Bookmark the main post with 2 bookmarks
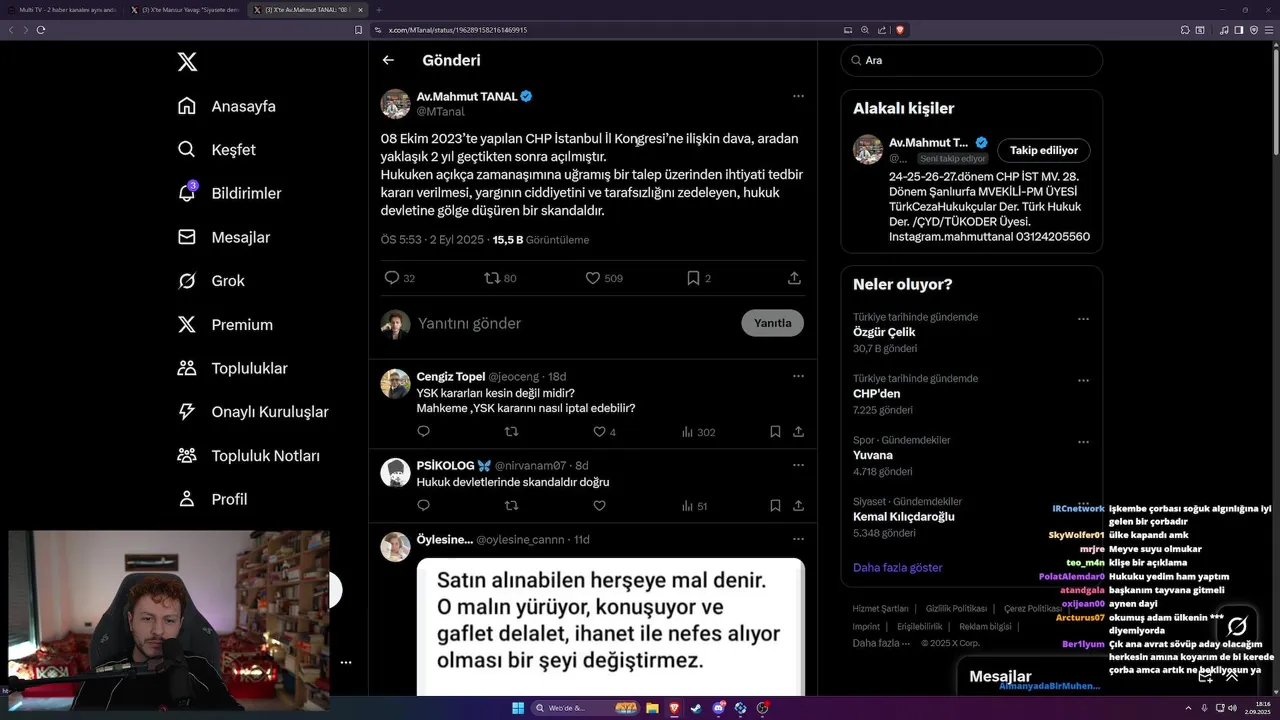The width and height of the screenshot is (1280, 720). coord(693,278)
